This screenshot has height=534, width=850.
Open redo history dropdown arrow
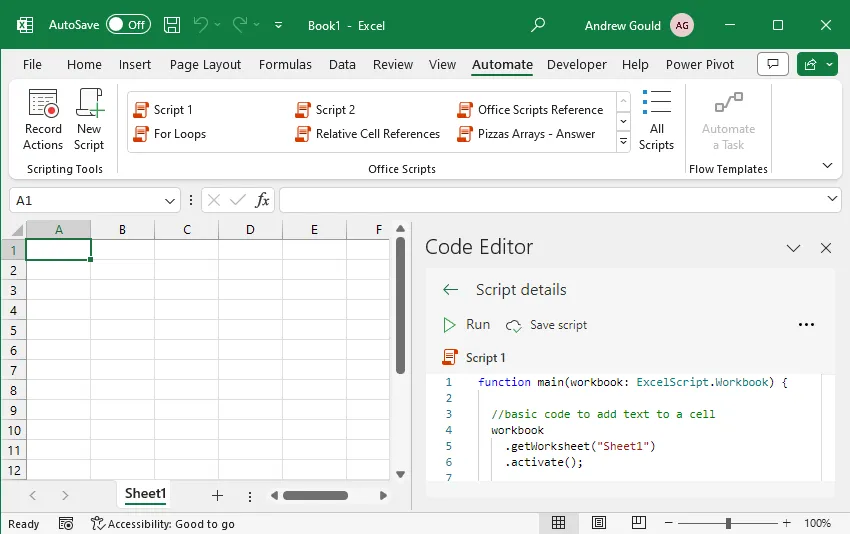(256, 24)
